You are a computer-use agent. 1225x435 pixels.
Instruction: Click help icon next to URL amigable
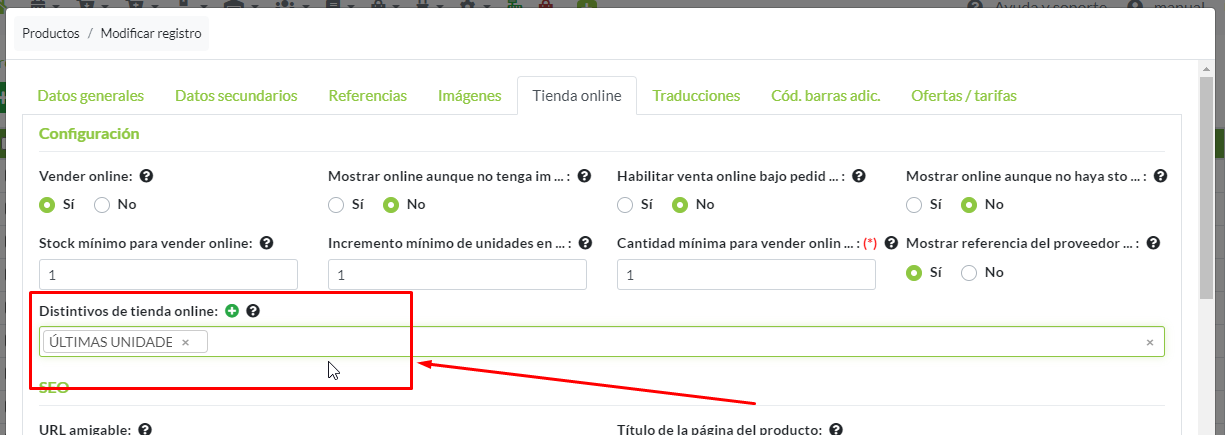click(145, 429)
